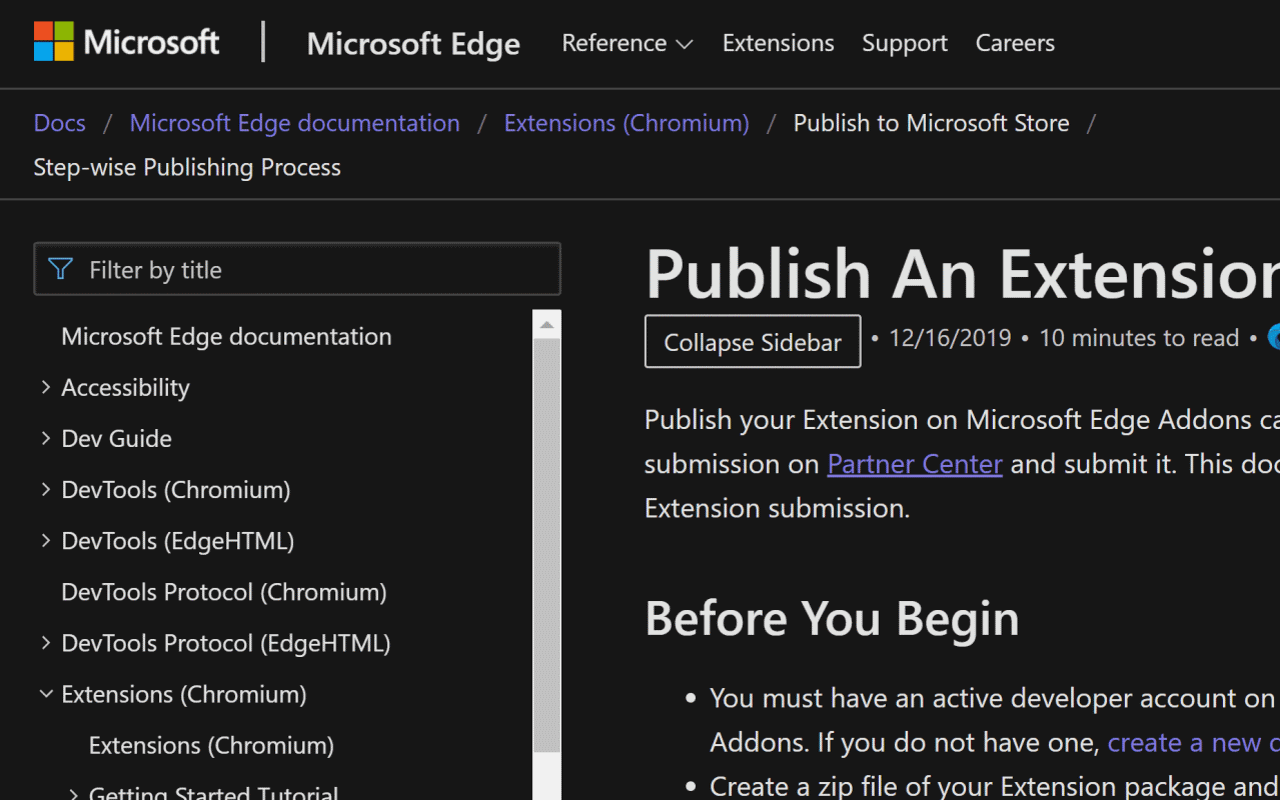Image resolution: width=1280 pixels, height=800 pixels.
Task: Click the sidebar scroll-up arrow
Action: (546, 324)
